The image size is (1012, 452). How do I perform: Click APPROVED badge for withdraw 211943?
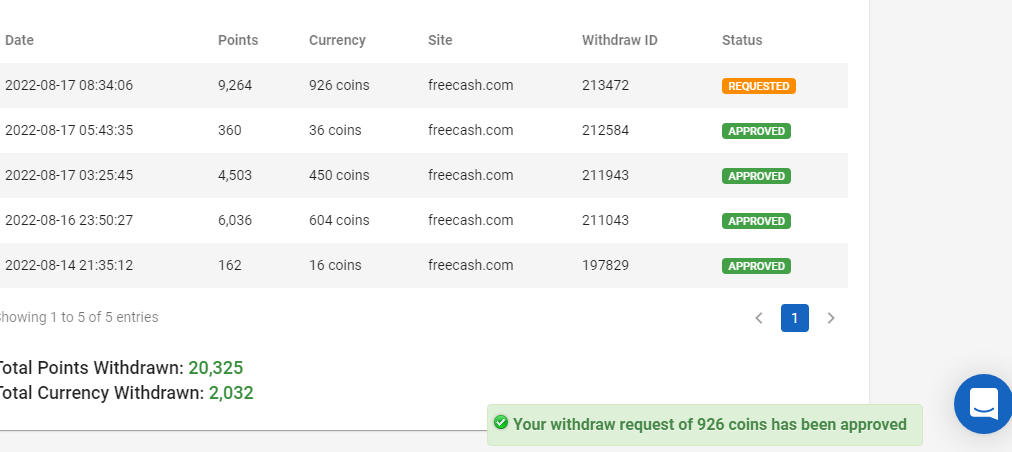point(756,176)
